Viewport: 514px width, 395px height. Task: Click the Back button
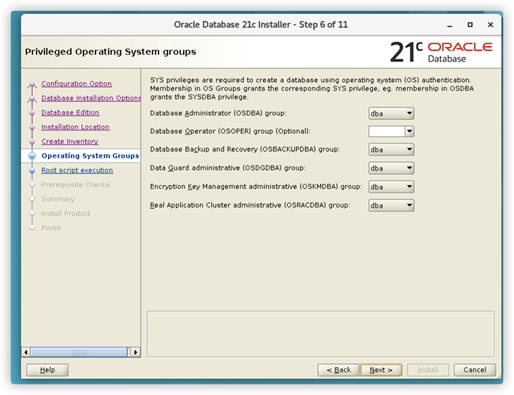338,370
